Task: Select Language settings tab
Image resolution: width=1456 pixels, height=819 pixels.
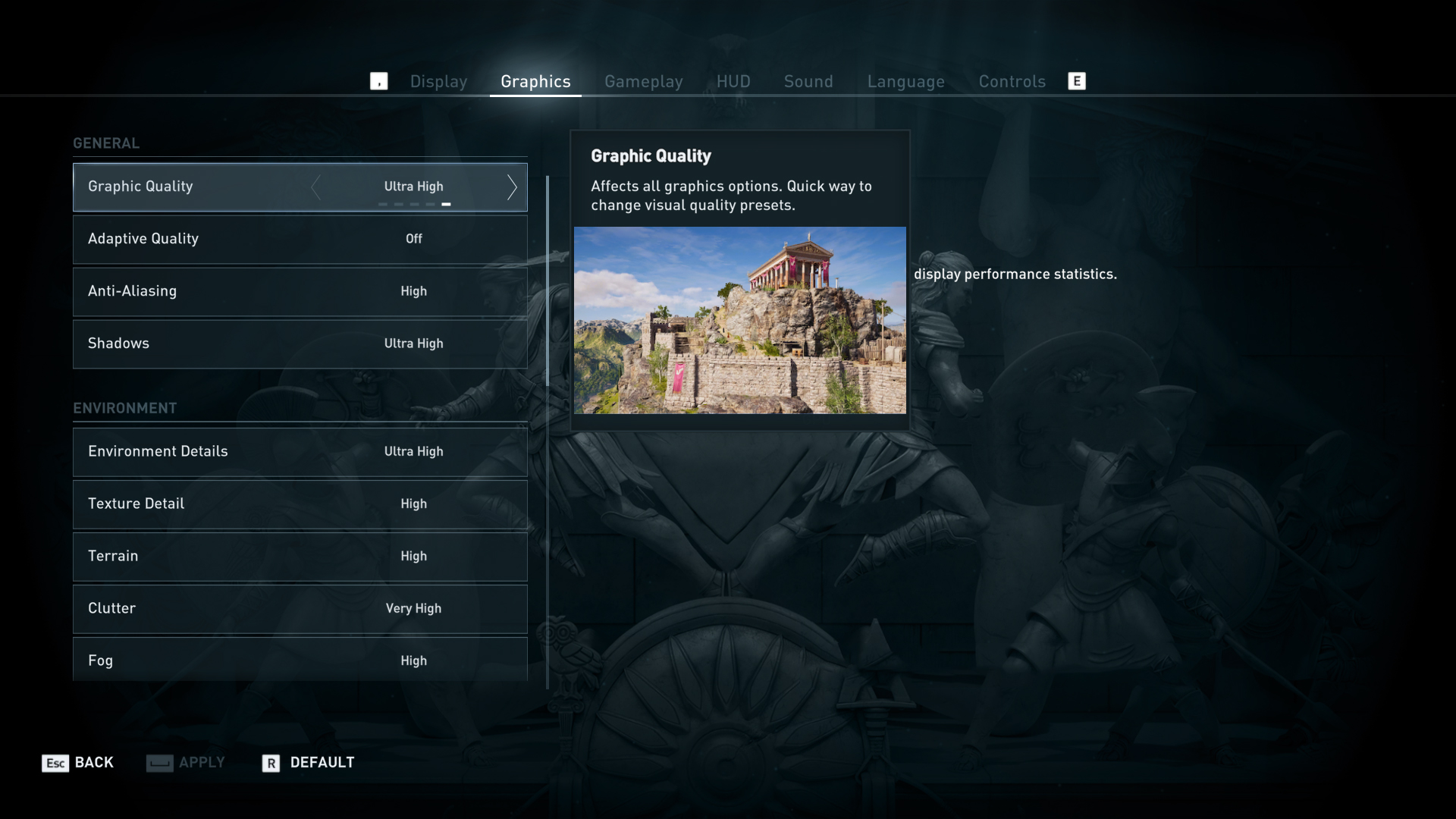Action: pos(906,81)
